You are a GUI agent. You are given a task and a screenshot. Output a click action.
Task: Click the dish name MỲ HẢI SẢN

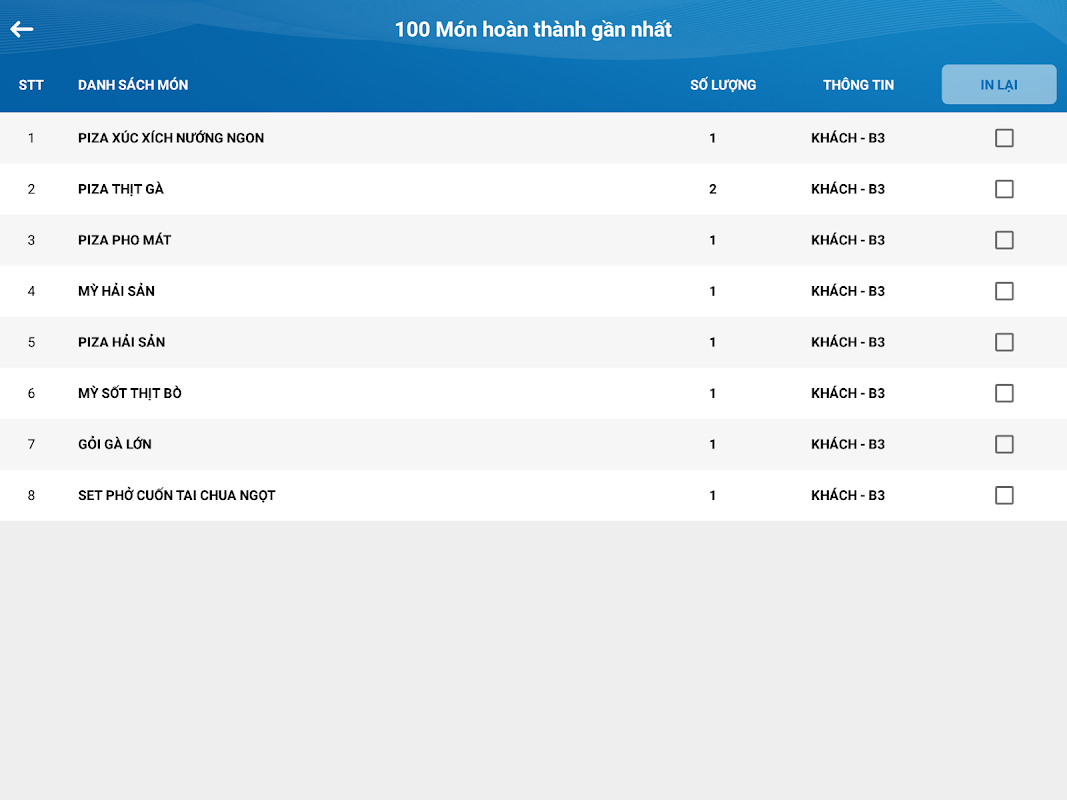click(x=116, y=291)
